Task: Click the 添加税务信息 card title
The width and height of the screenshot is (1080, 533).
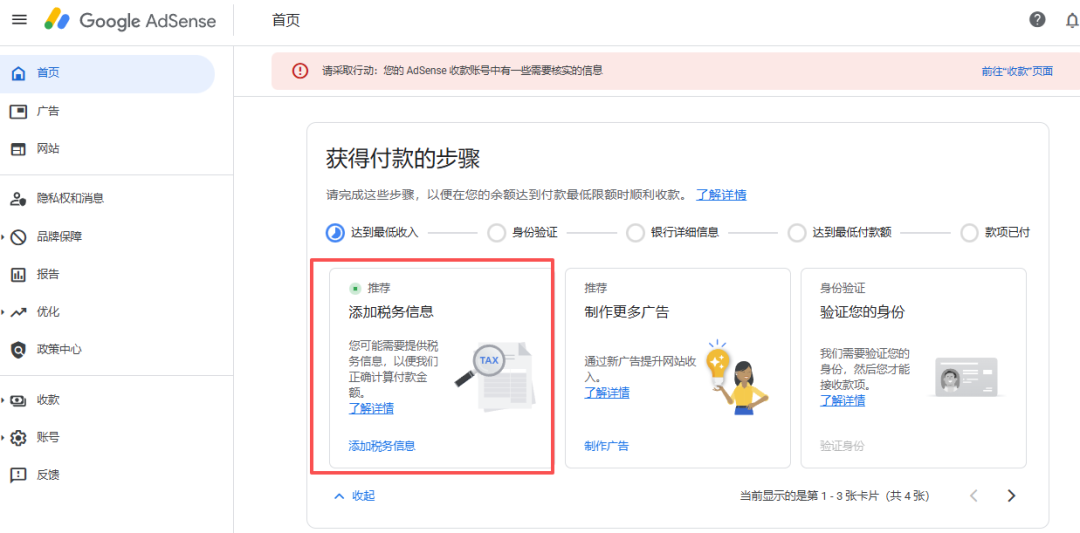Action: [x=391, y=312]
